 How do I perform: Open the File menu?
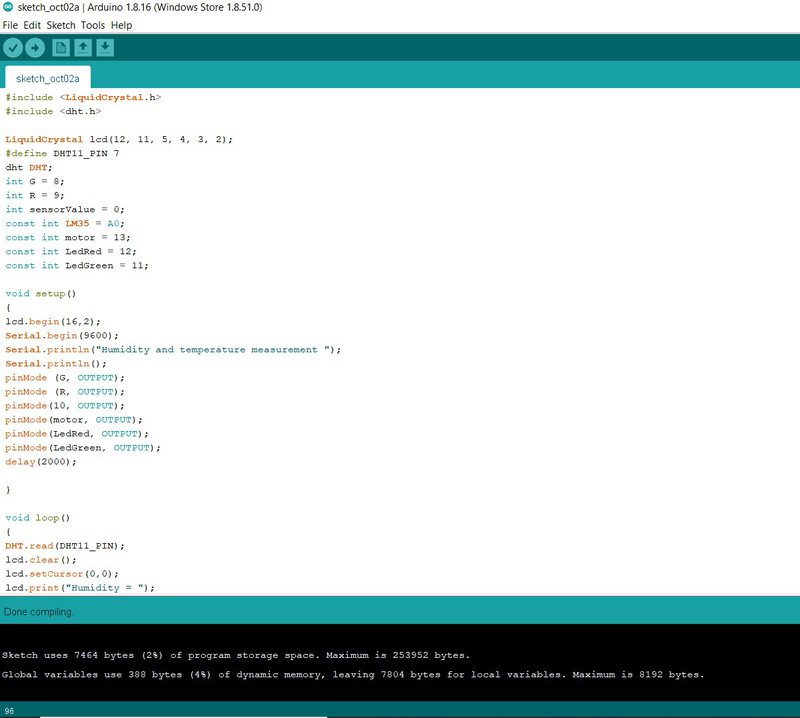point(13,25)
